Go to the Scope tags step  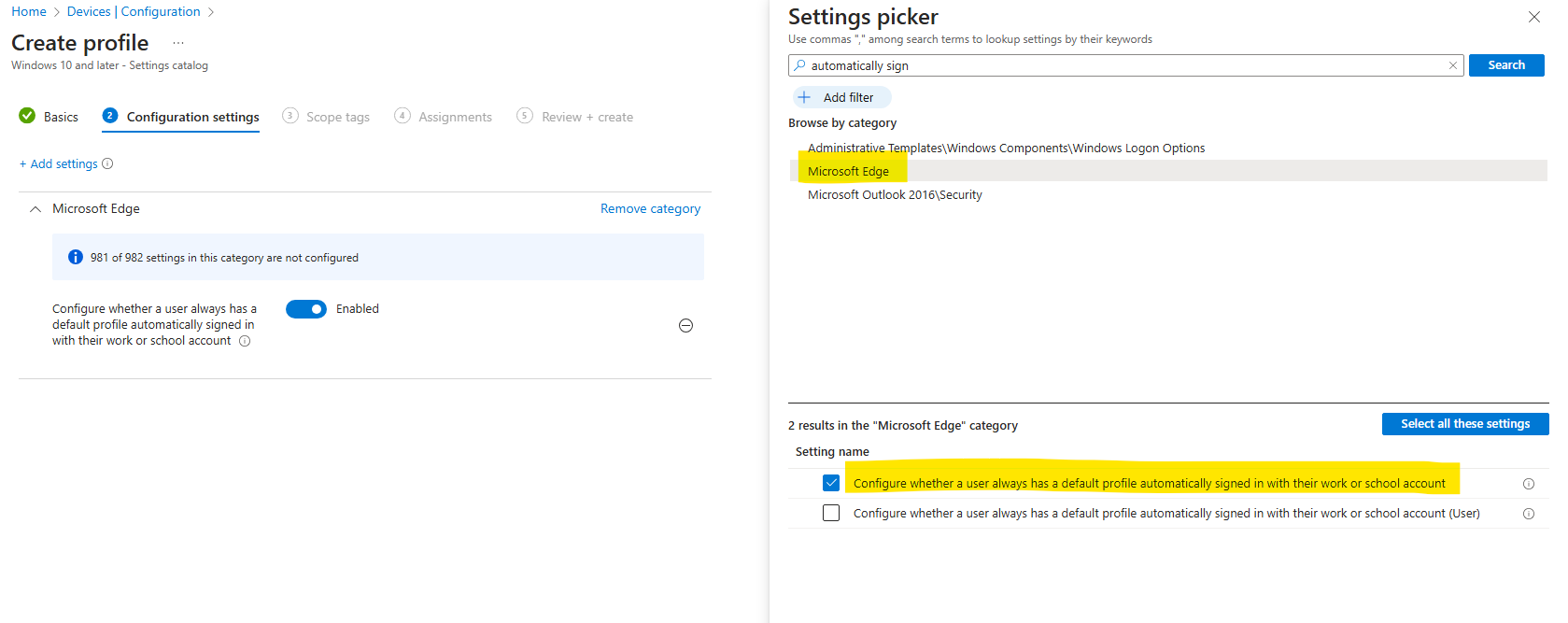pyautogui.click(x=326, y=117)
